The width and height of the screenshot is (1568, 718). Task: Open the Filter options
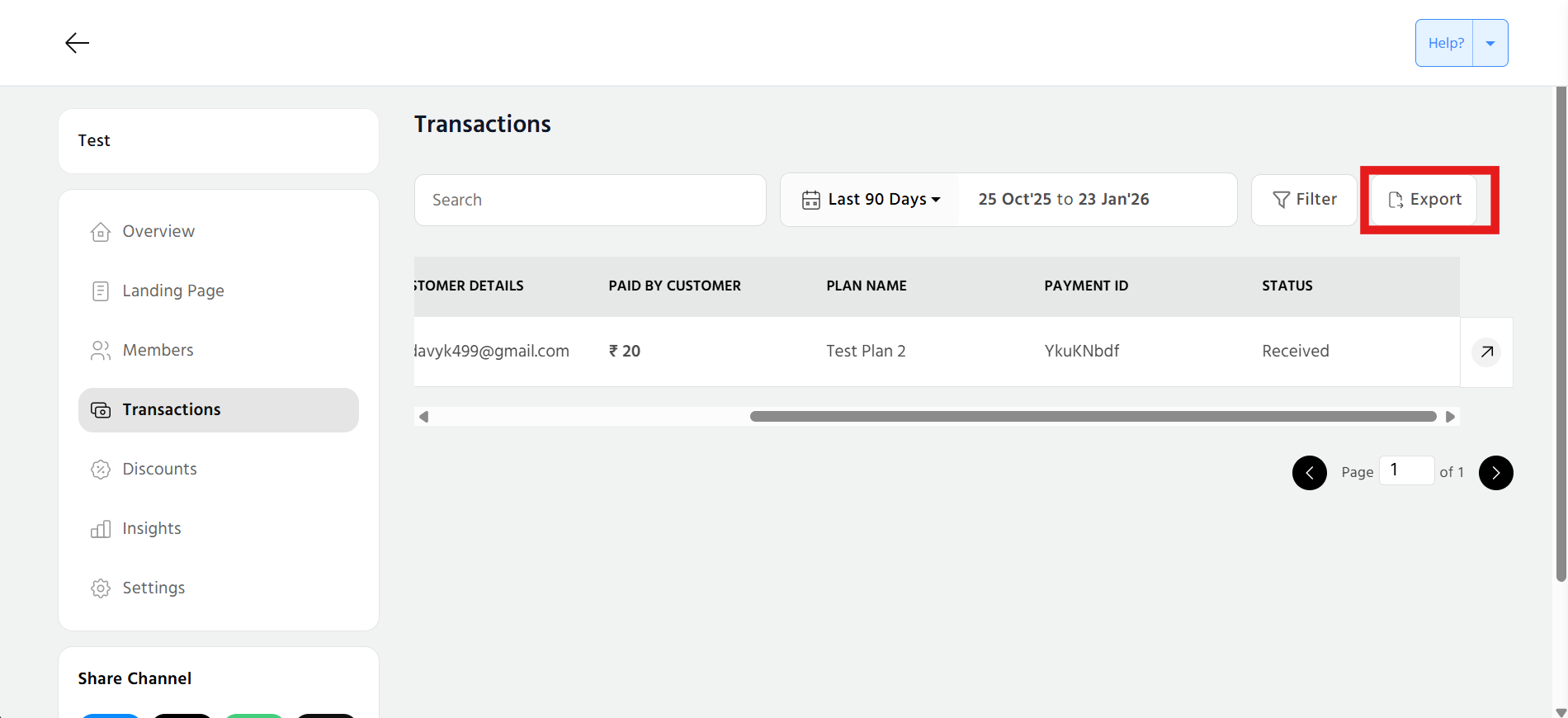pyautogui.click(x=1304, y=200)
